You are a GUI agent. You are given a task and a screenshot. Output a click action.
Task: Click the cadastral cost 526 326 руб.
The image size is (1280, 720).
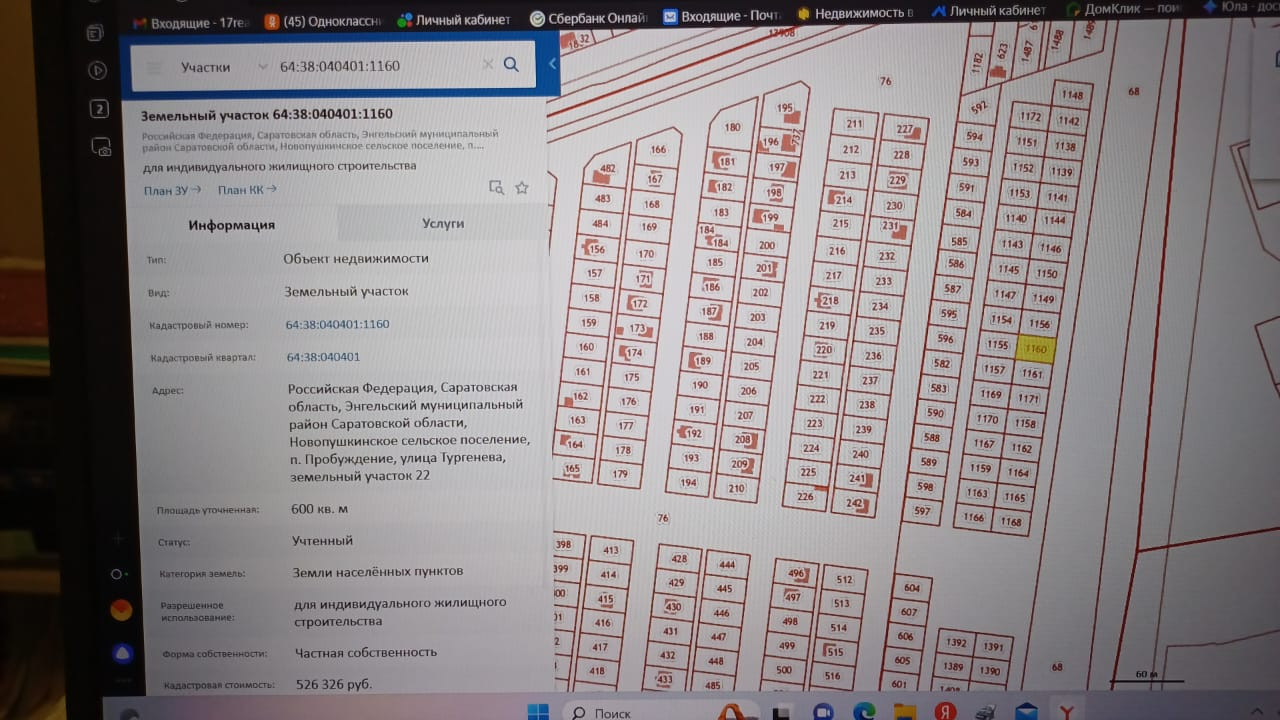pyautogui.click(x=334, y=684)
